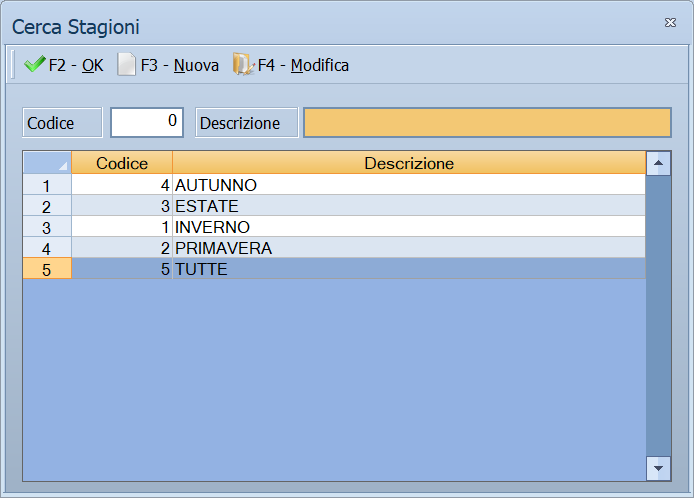
Task: Create new season via F3 - Nuova
Action: point(180,66)
